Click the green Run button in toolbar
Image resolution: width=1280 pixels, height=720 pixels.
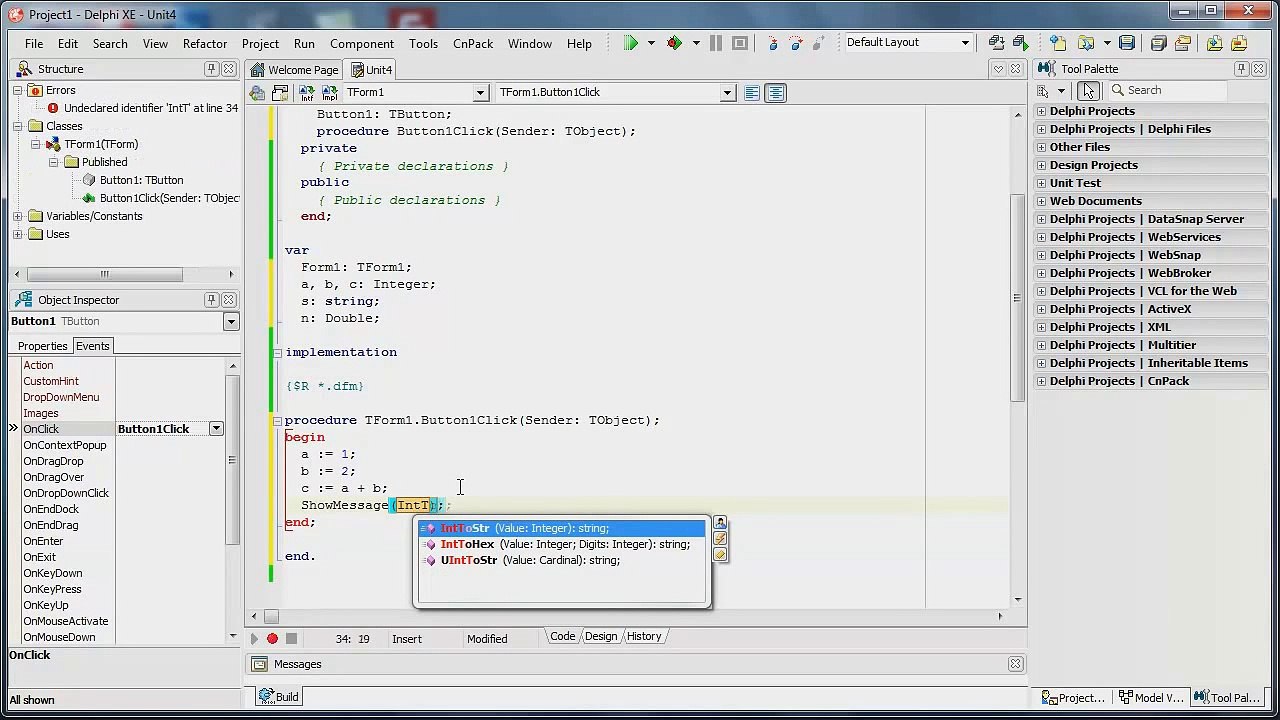[631, 43]
